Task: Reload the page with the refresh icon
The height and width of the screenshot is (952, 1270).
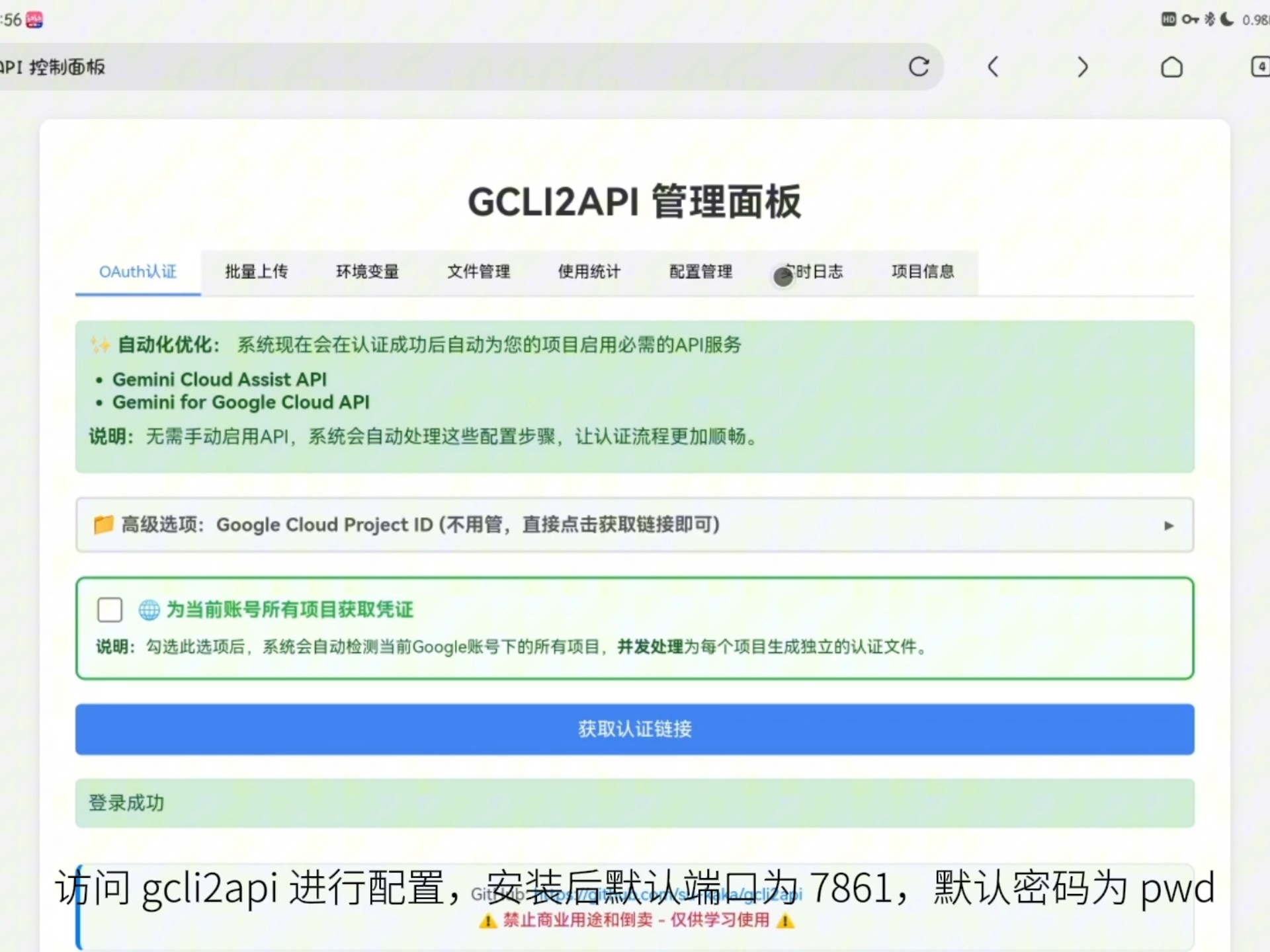Action: coord(919,67)
